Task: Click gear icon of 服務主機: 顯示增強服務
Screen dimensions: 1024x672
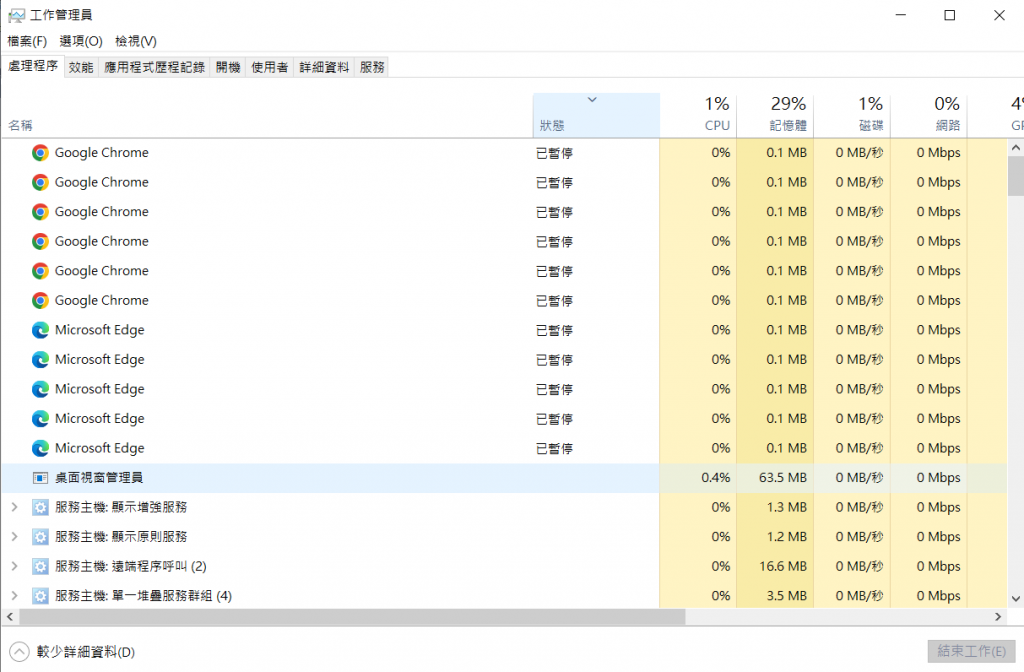Action: point(40,507)
